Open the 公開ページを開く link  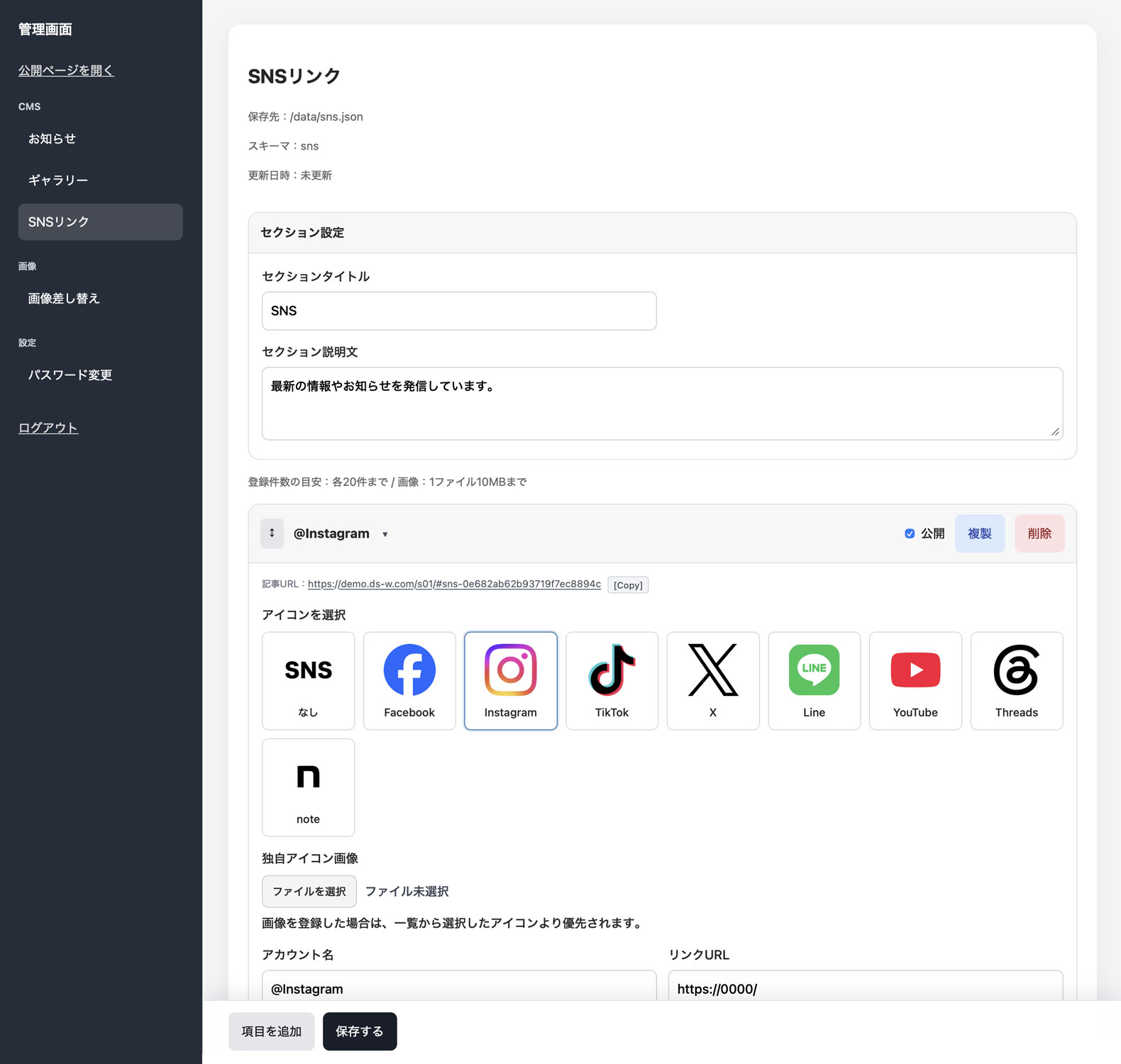66,70
